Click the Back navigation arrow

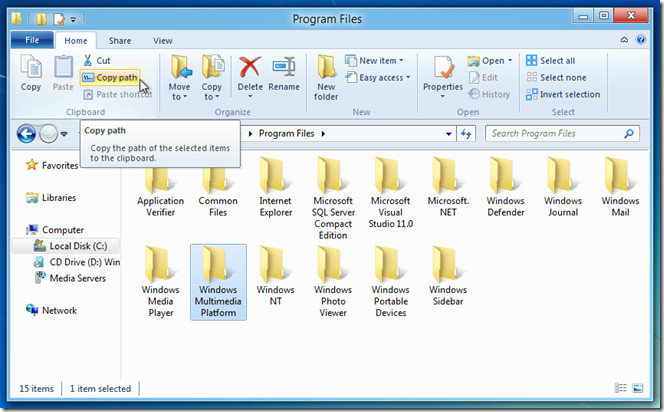pyautogui.click(x=27, y=133)
